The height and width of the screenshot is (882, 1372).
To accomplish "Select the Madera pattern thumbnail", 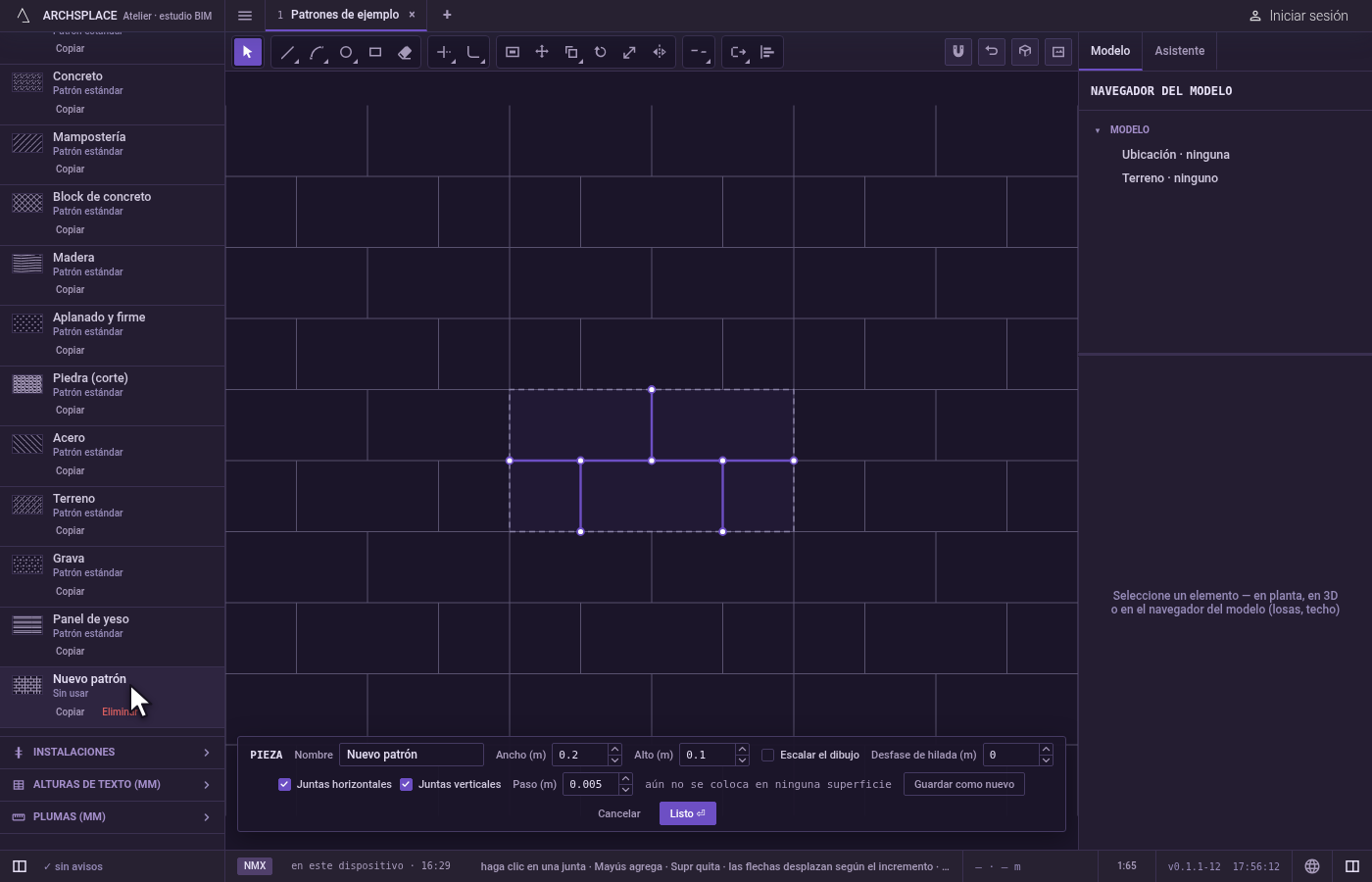I will tap(27, 264).
